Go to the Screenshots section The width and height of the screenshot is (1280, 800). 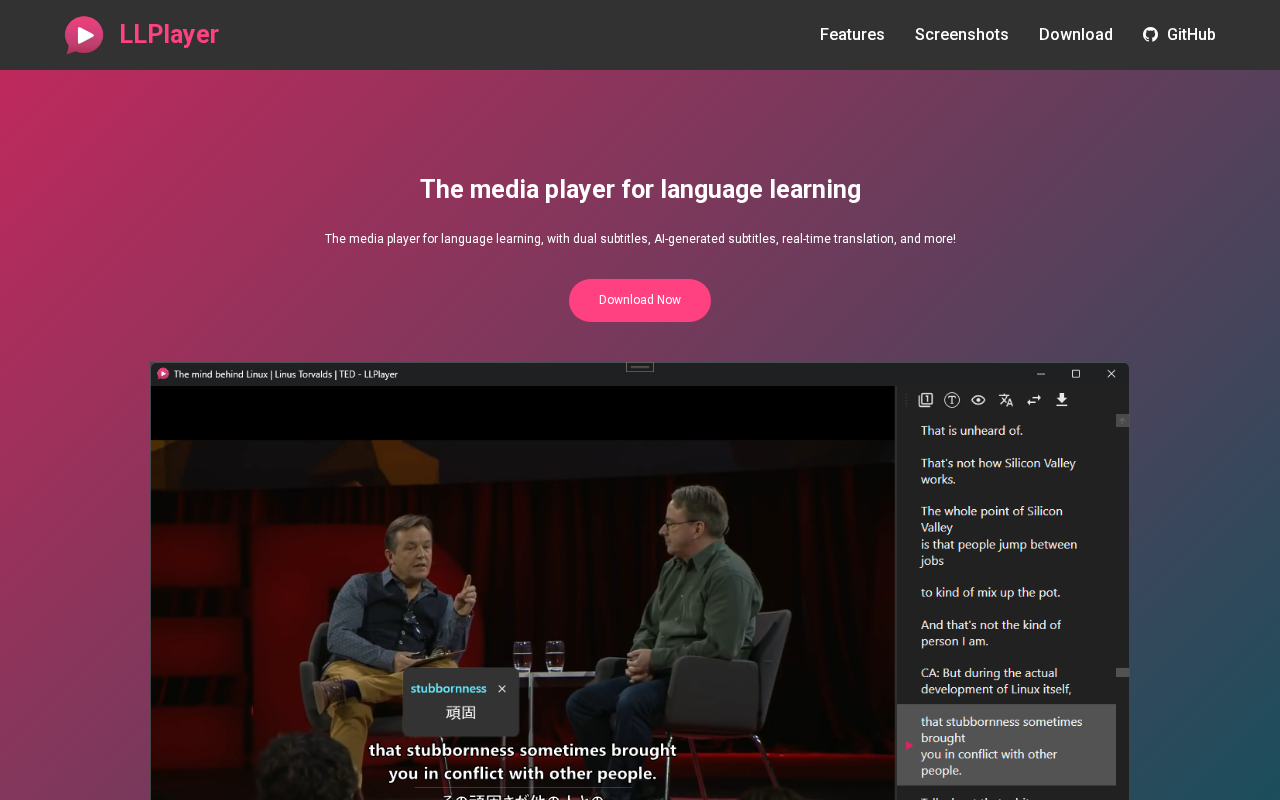coord(962,35)
